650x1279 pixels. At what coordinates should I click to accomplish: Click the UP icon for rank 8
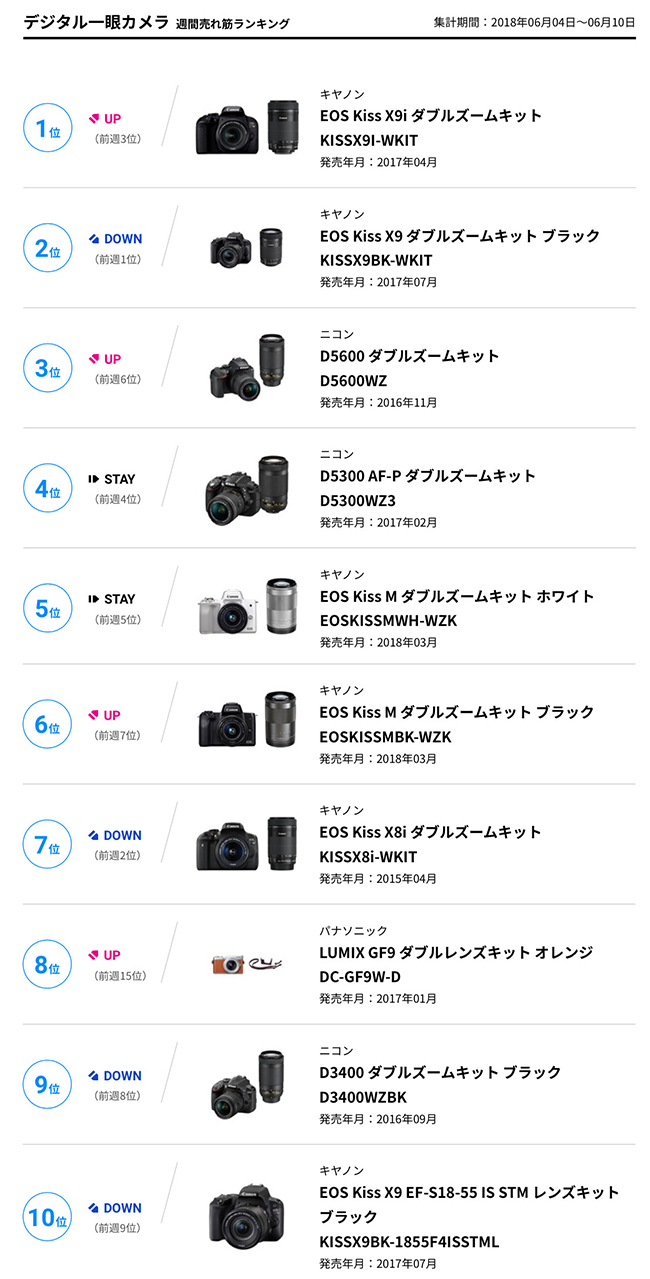tap(94, 955)
